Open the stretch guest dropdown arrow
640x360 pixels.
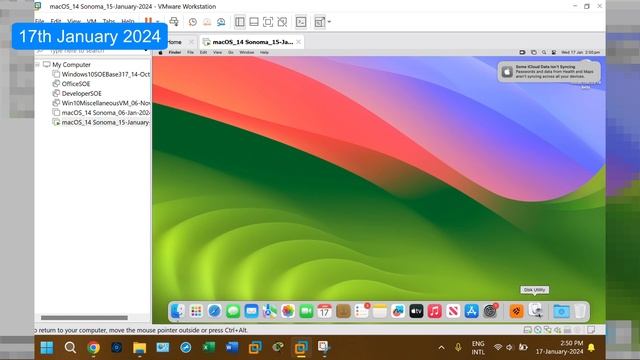[x=329, y=22]
